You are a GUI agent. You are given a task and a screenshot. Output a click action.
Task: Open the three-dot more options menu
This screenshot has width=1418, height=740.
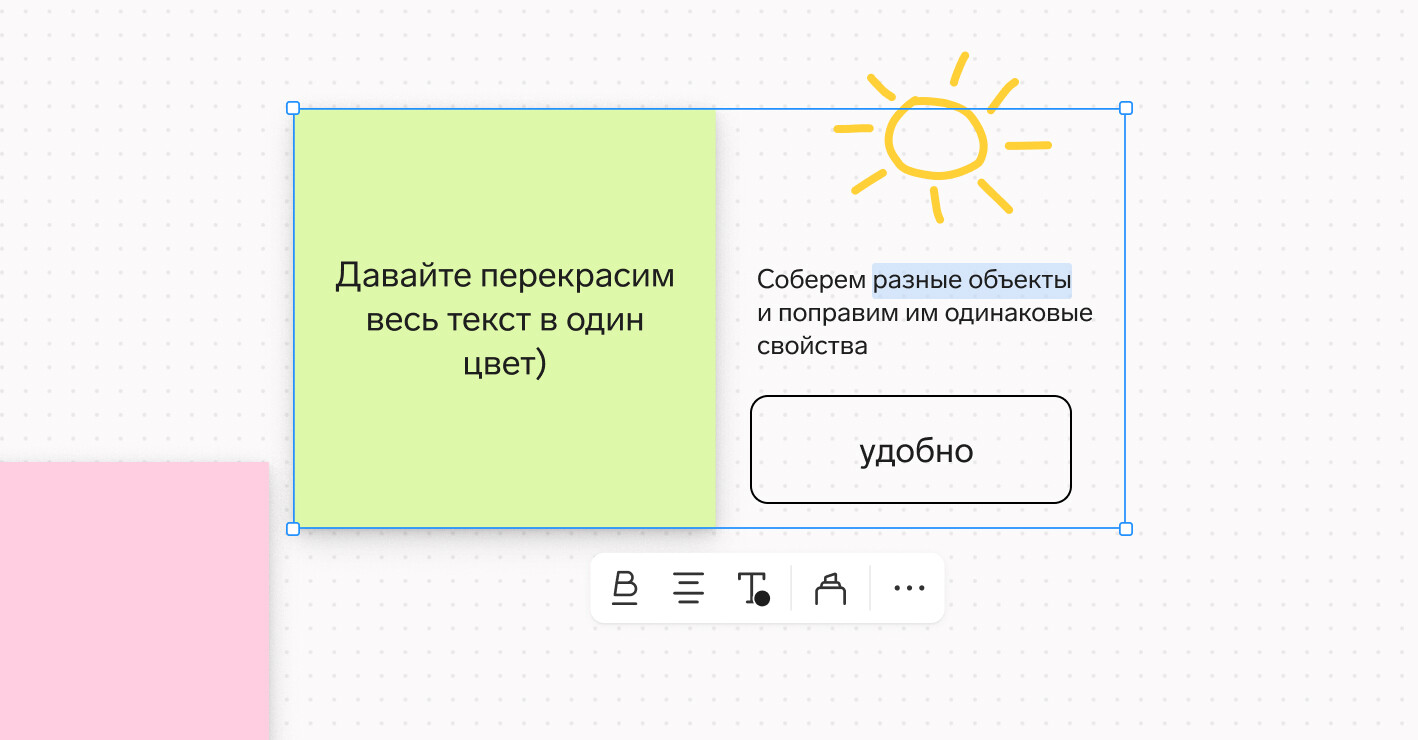click(x=908, y=588)
